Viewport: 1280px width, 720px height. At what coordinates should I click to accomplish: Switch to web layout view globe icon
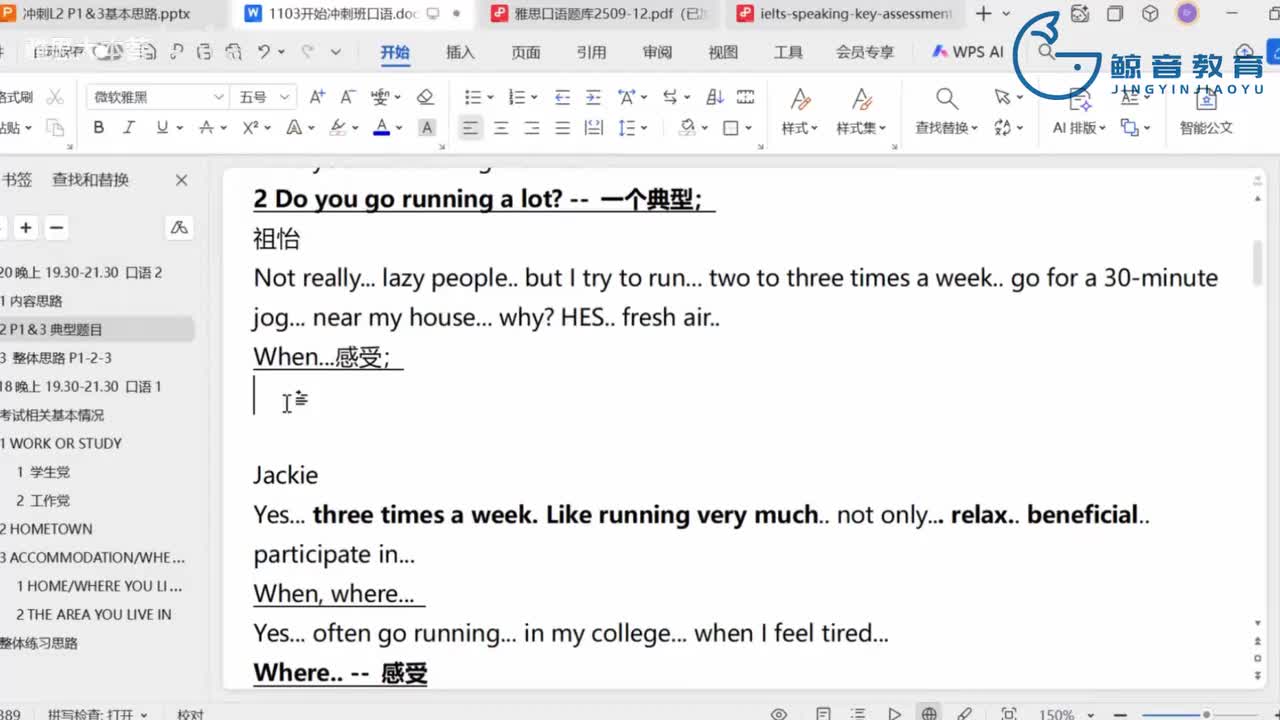point(929,714)
